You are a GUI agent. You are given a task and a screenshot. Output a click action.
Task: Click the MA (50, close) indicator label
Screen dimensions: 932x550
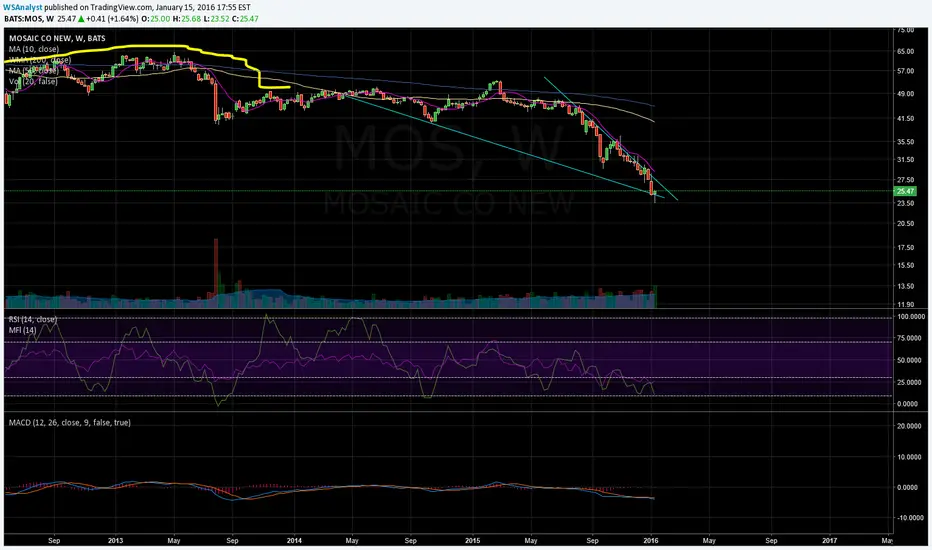34,70
